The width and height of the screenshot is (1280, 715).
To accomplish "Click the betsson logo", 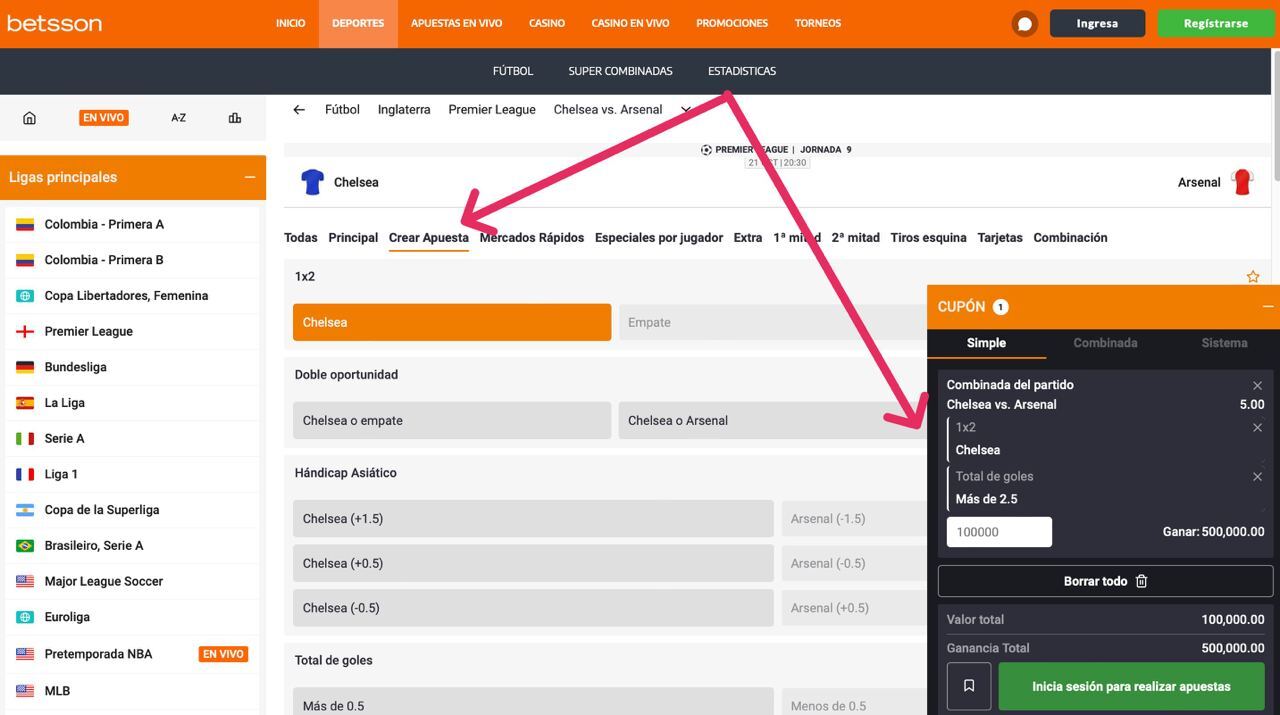I will [54, 23].
